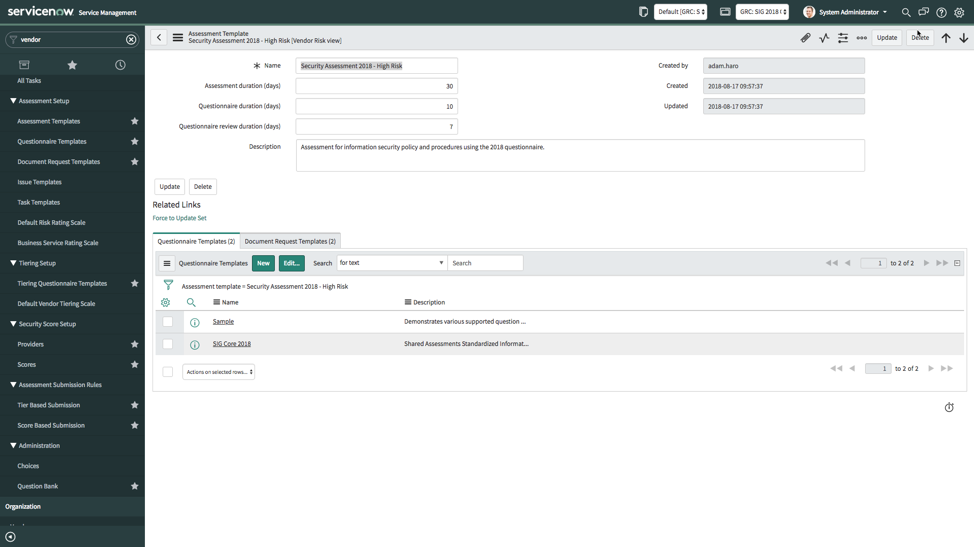The image size is (974, 547).
Task: Collapse the Tiering Setup section
Action: [33, 263]
